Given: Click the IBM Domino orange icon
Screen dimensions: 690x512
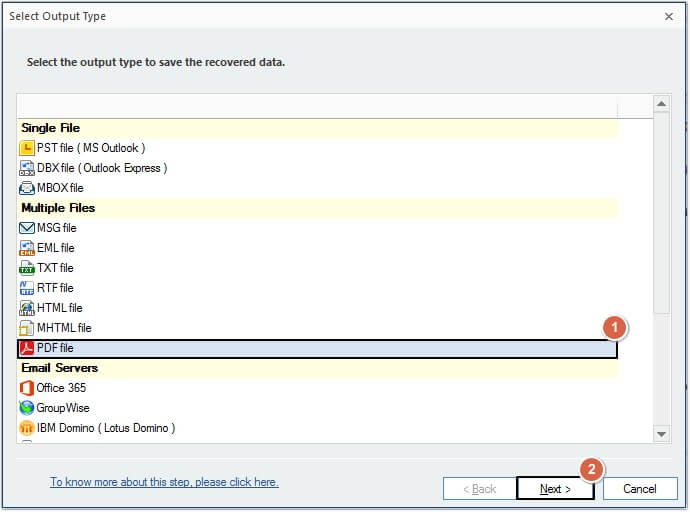Looking at the screenshot, I should (x=27, y=428).
